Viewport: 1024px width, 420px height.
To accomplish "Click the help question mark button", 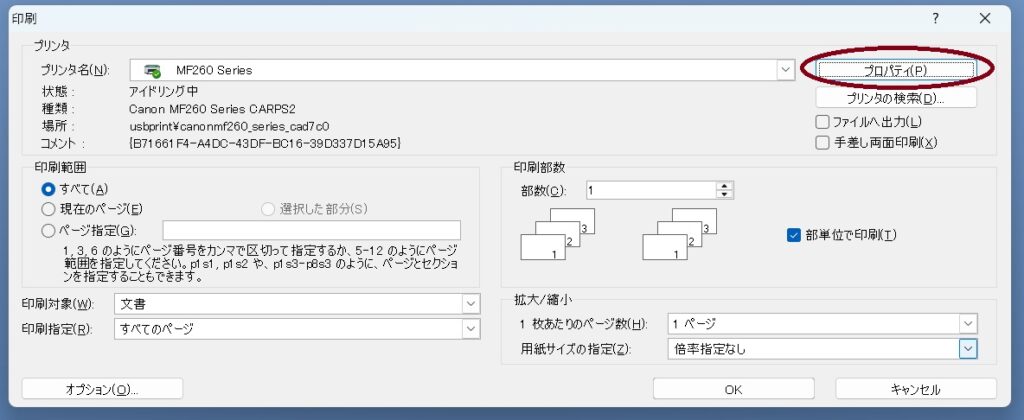I will coord(936,18).
